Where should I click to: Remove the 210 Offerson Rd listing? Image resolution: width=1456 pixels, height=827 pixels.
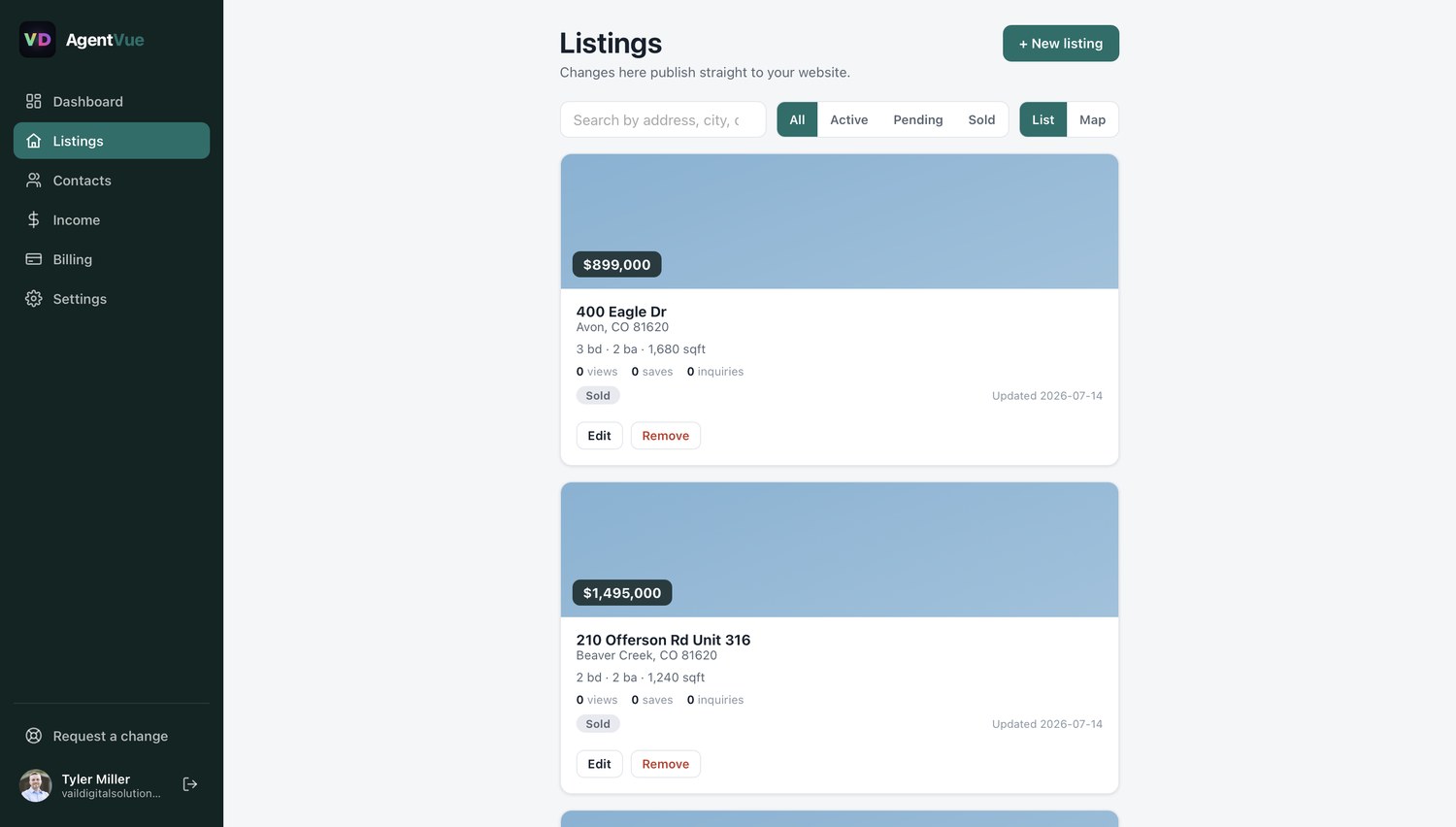666,764
